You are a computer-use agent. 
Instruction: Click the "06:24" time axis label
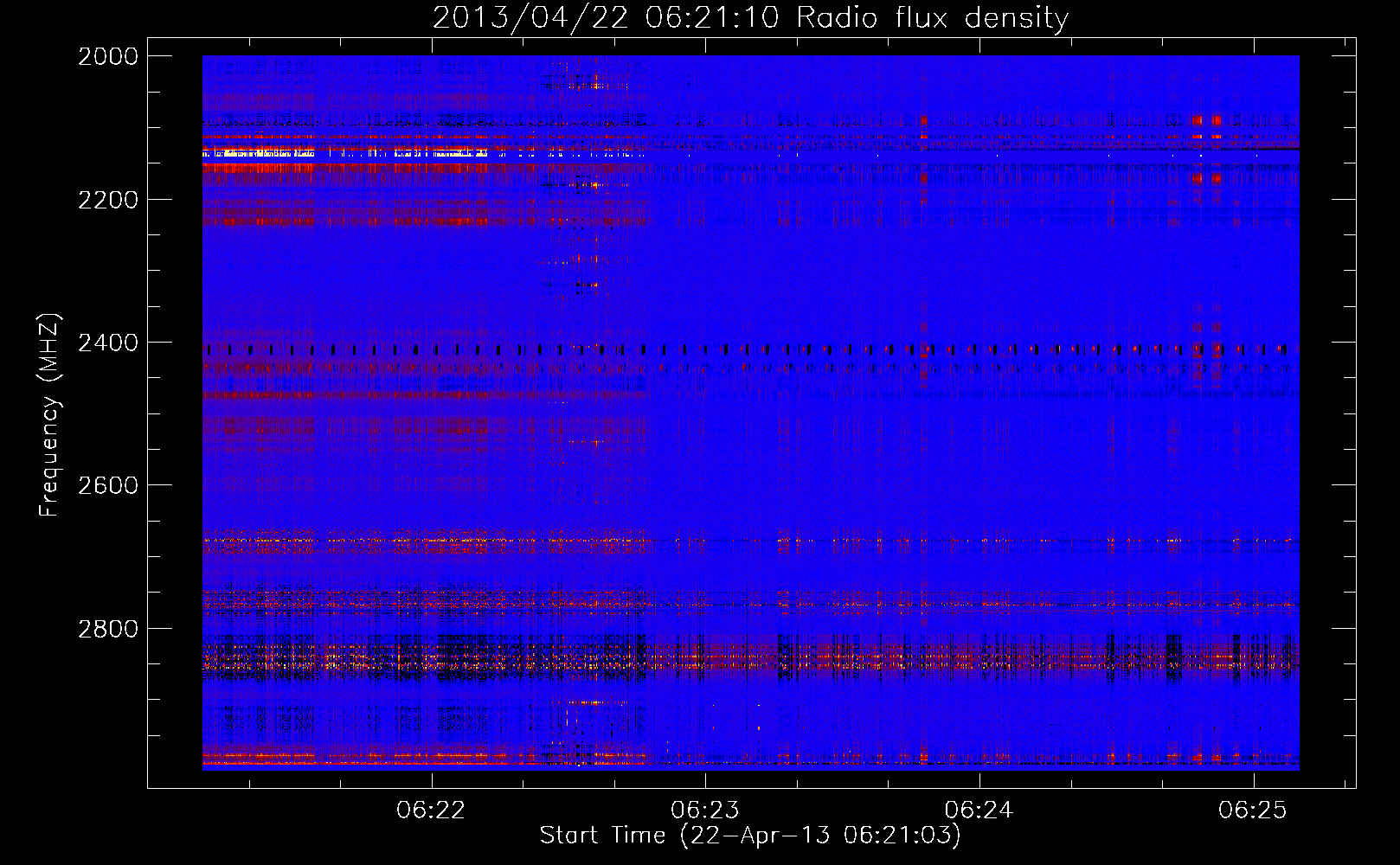979,811
